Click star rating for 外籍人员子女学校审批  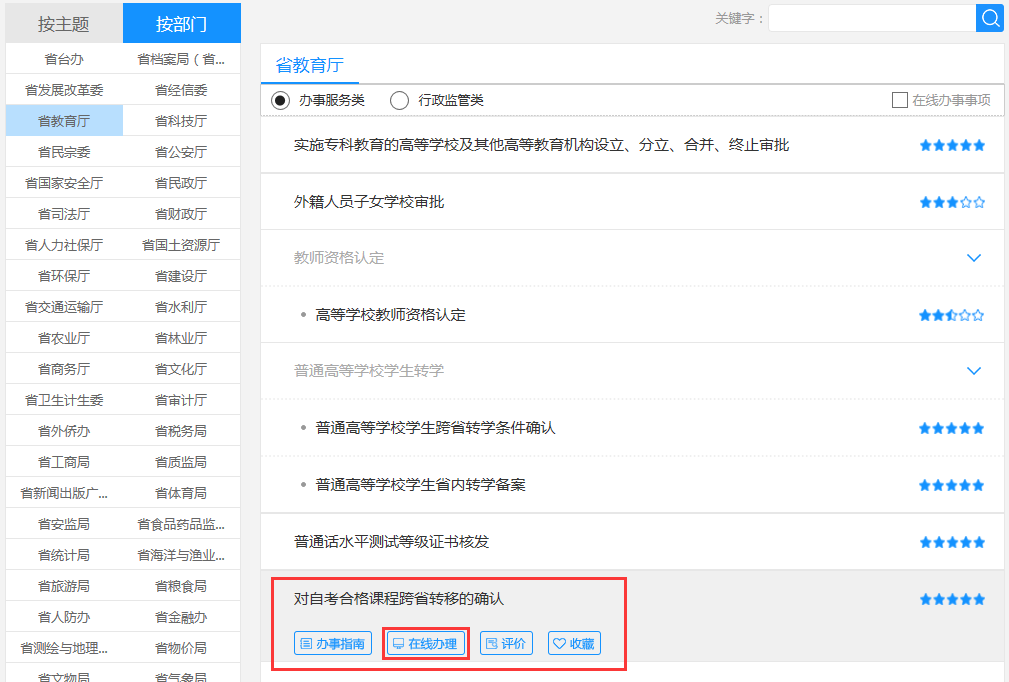[952, 202]
